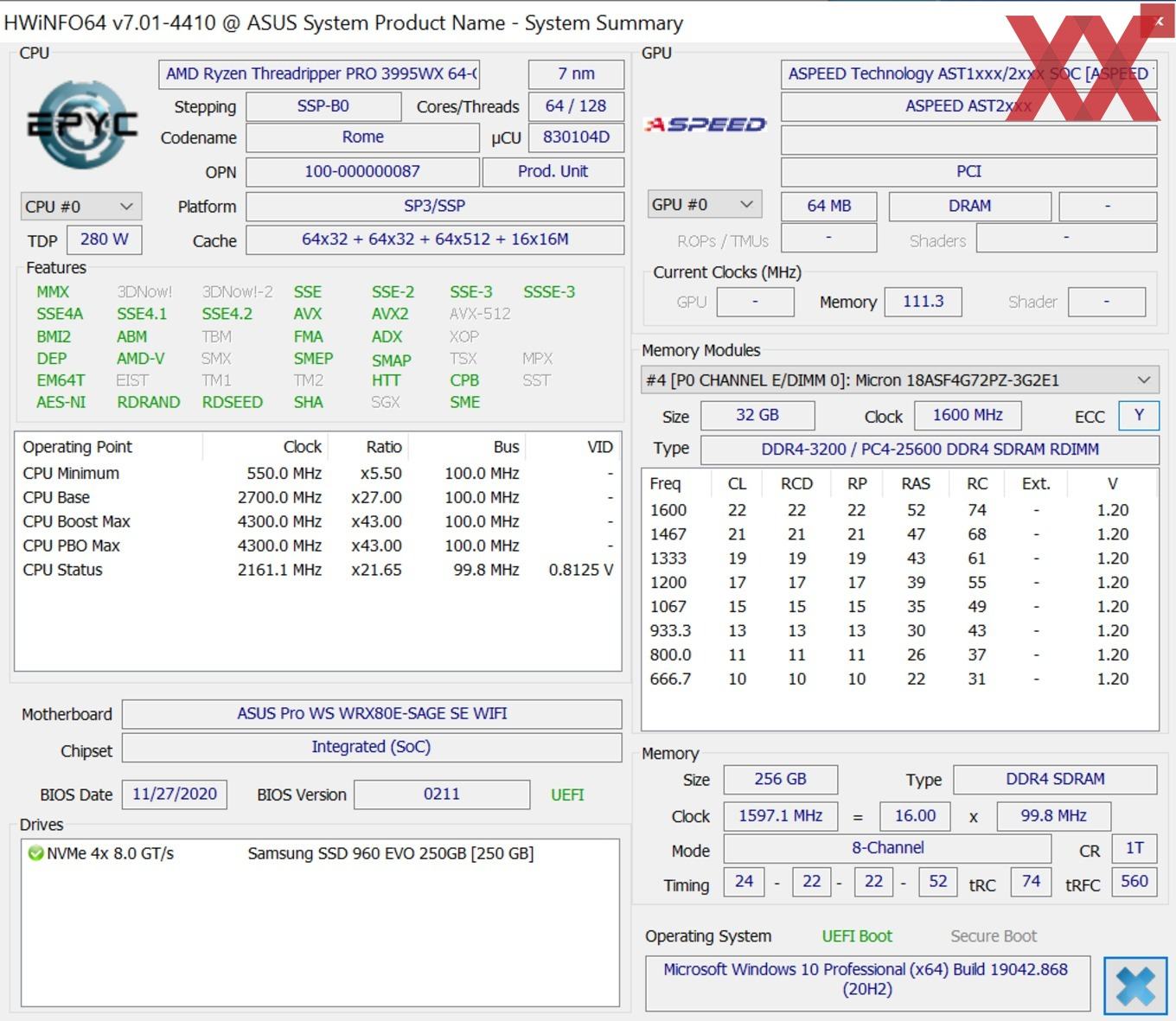The height and width of the screenshot is (1021, 1176).
Task: Click the EPYC CPU logo image
Action: click(x=82, y=124)
